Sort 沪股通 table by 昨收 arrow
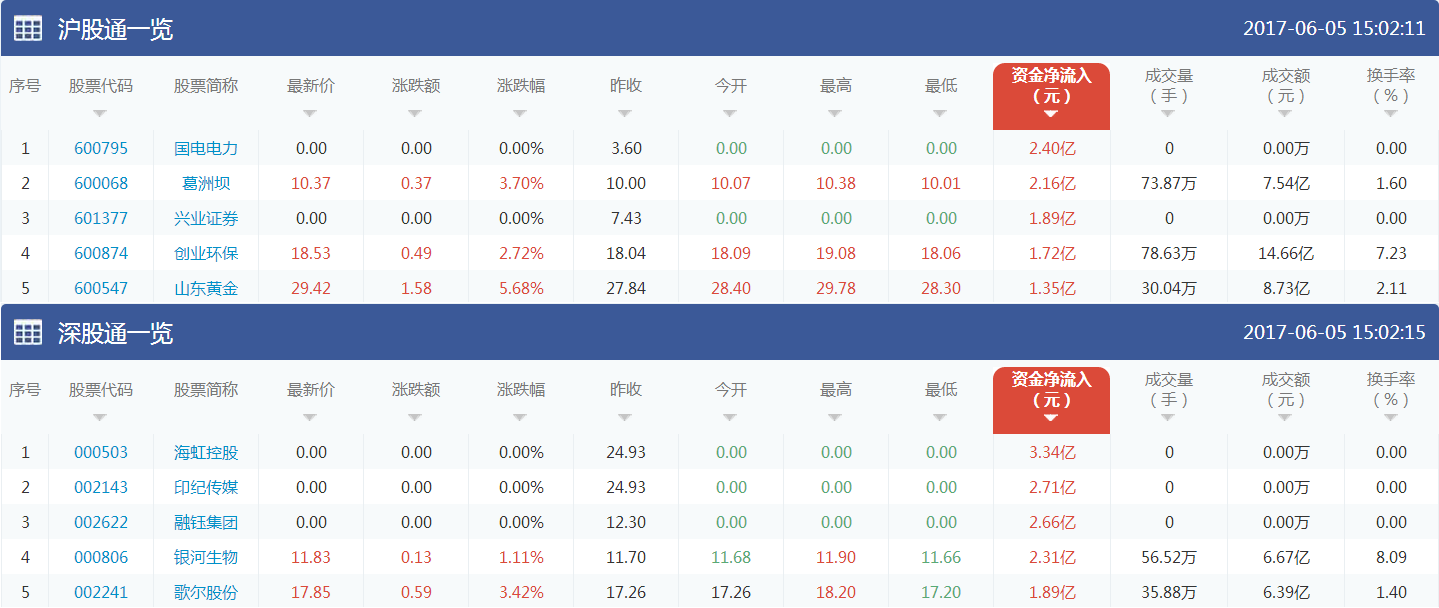Viewport: 1439px width, 608px height. click(625, 113)
